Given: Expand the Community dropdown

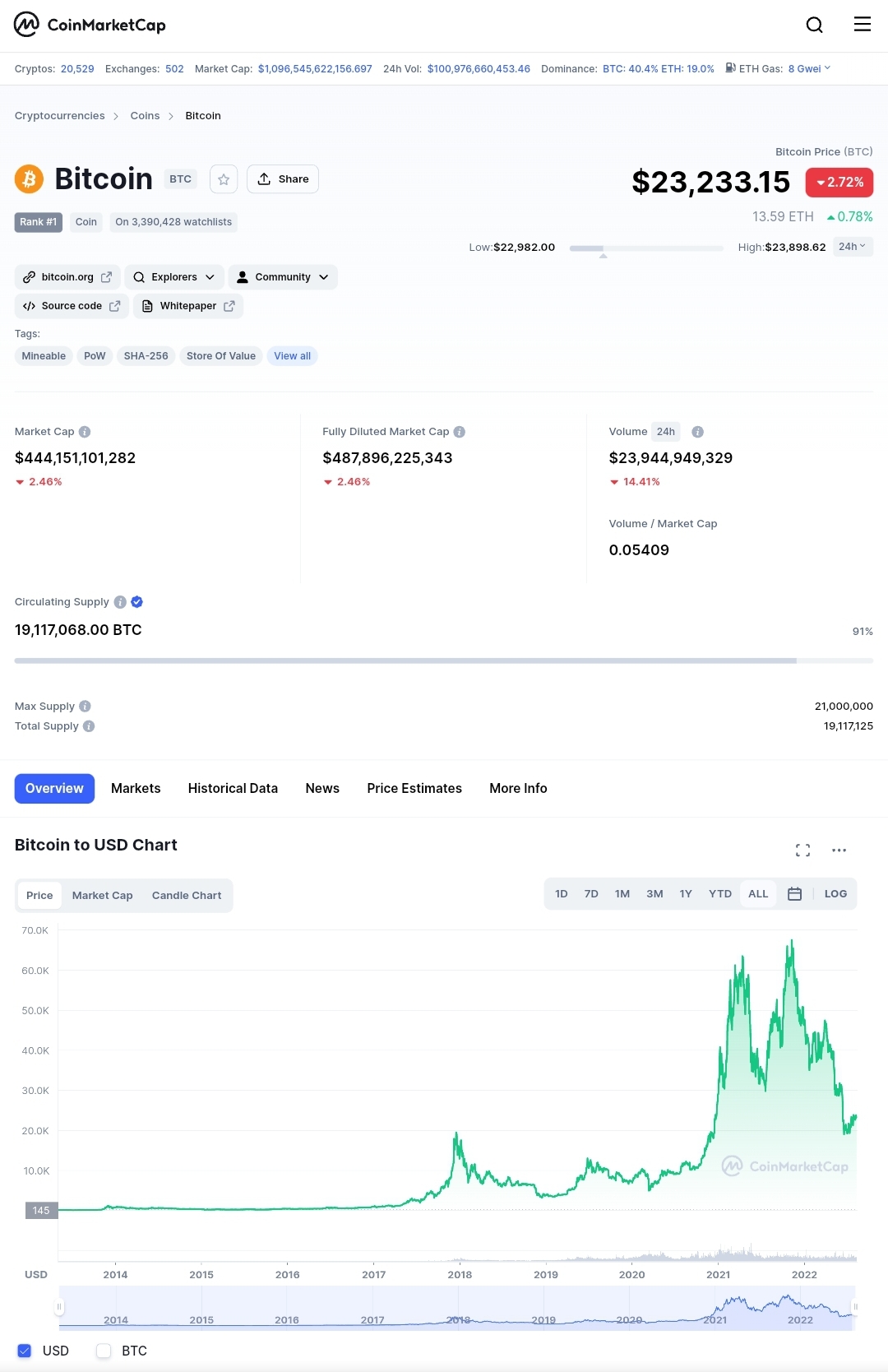Looking at the screenshot, I should (x=283, y=277).
